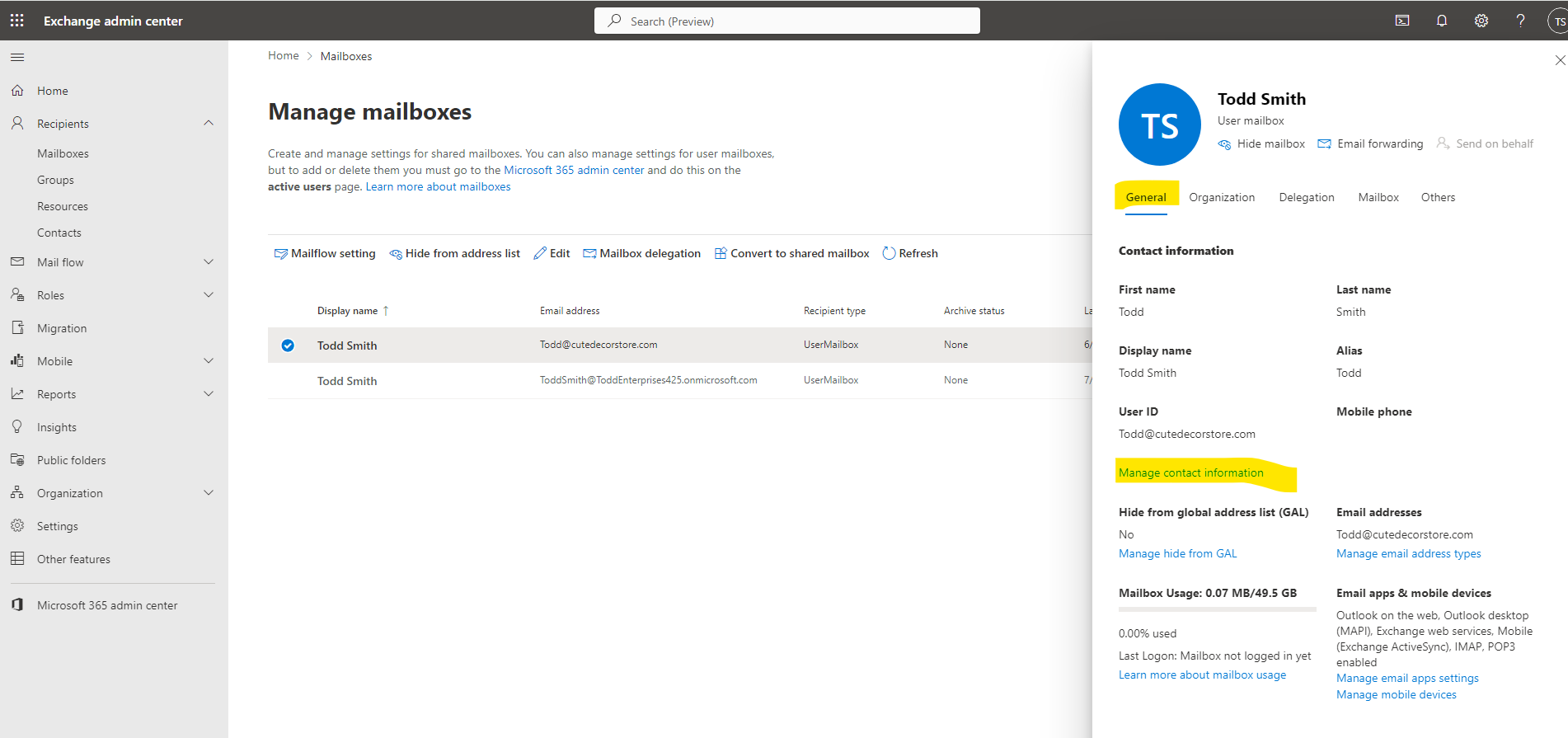This screenshot has height=738, width=1568.
Task: Click Email forwarding in details panel
Action: 1370,143
